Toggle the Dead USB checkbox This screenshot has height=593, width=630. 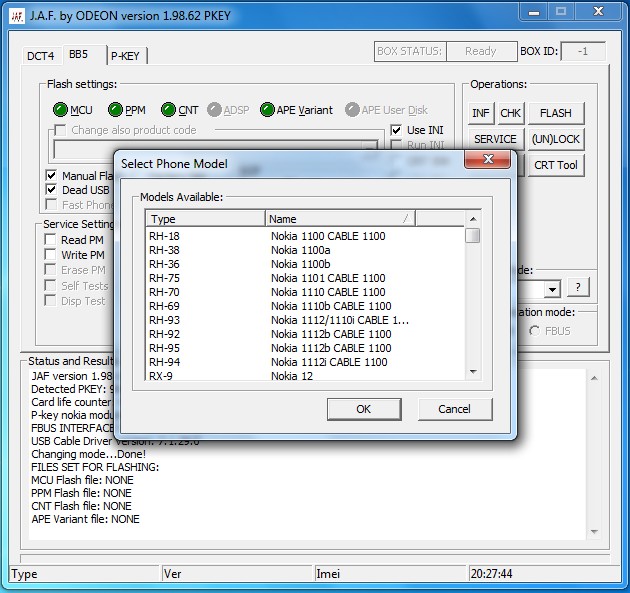(52, 190)
